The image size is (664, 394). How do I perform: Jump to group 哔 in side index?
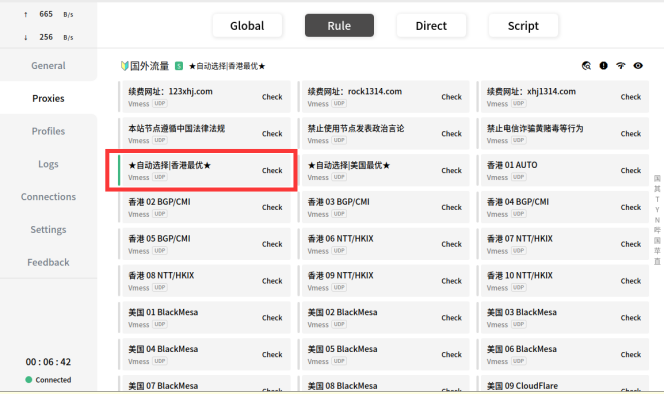point(657,230)
